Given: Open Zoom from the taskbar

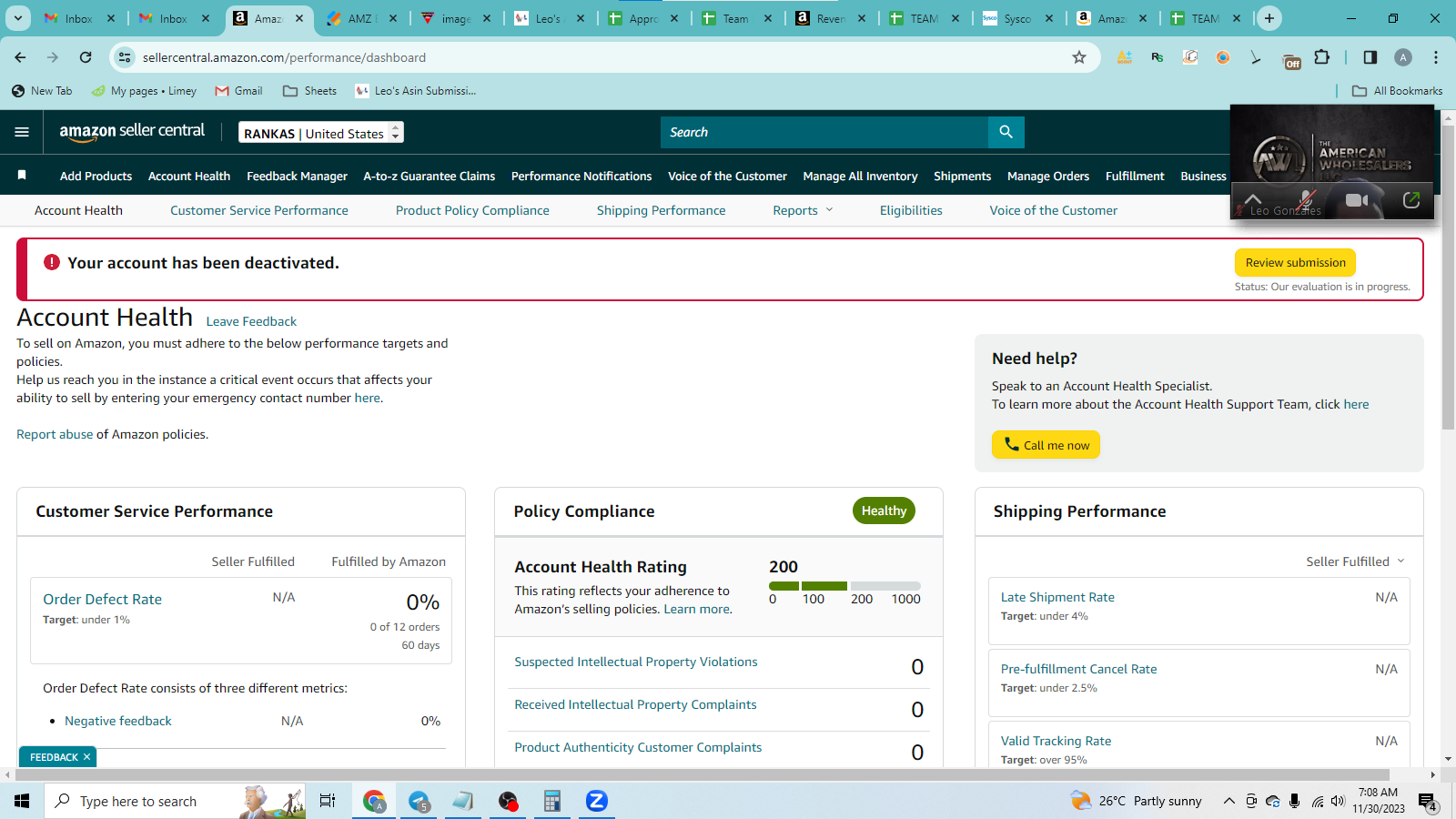Looking at the screenshot, I should (596, 801).
